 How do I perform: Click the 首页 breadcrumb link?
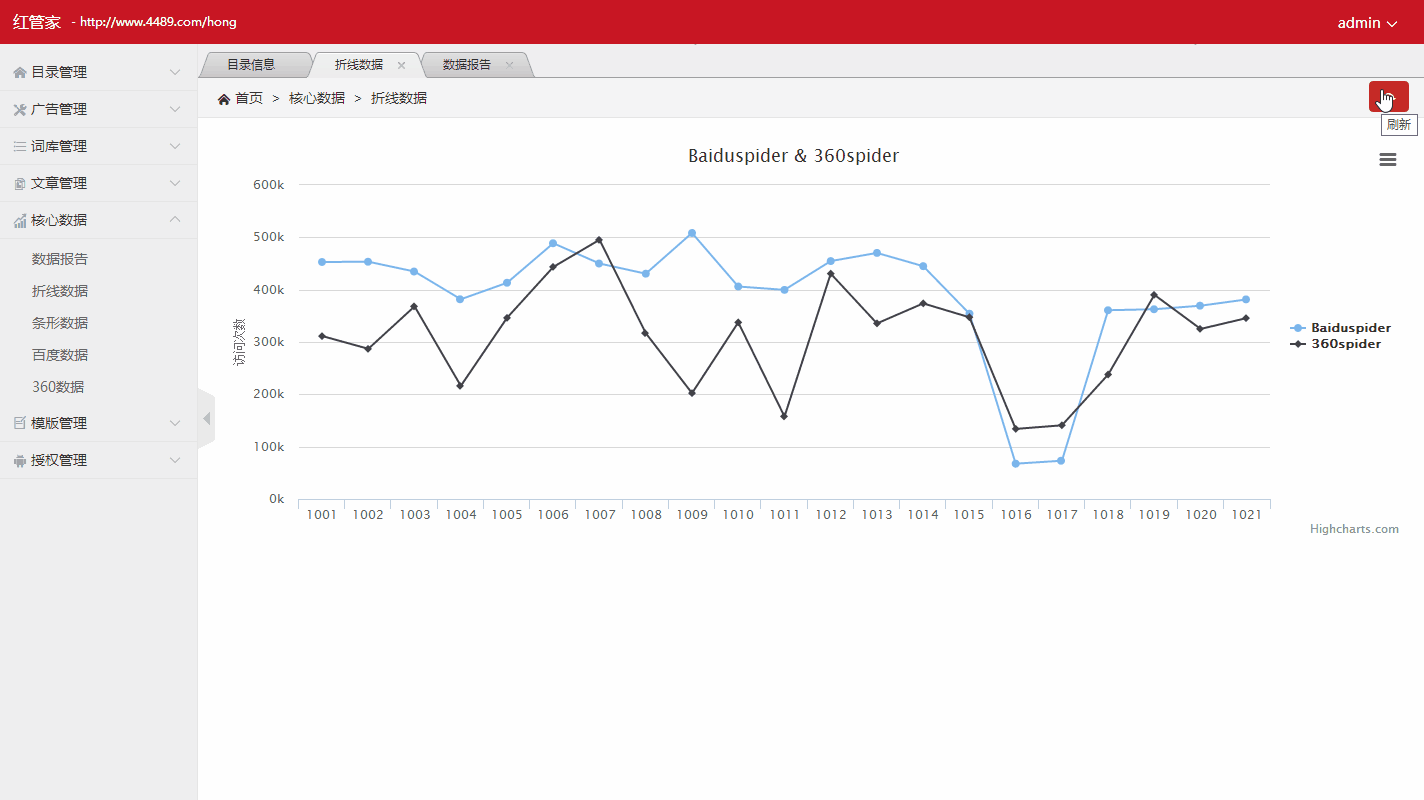pyautogui.click(x=249, y=99)
